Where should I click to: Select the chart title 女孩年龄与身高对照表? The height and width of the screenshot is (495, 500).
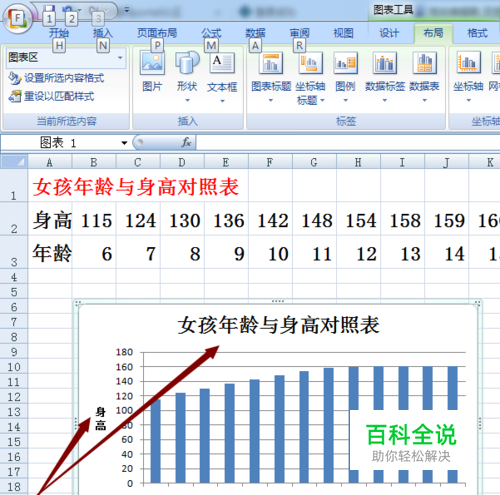click(x=278, y=325)
